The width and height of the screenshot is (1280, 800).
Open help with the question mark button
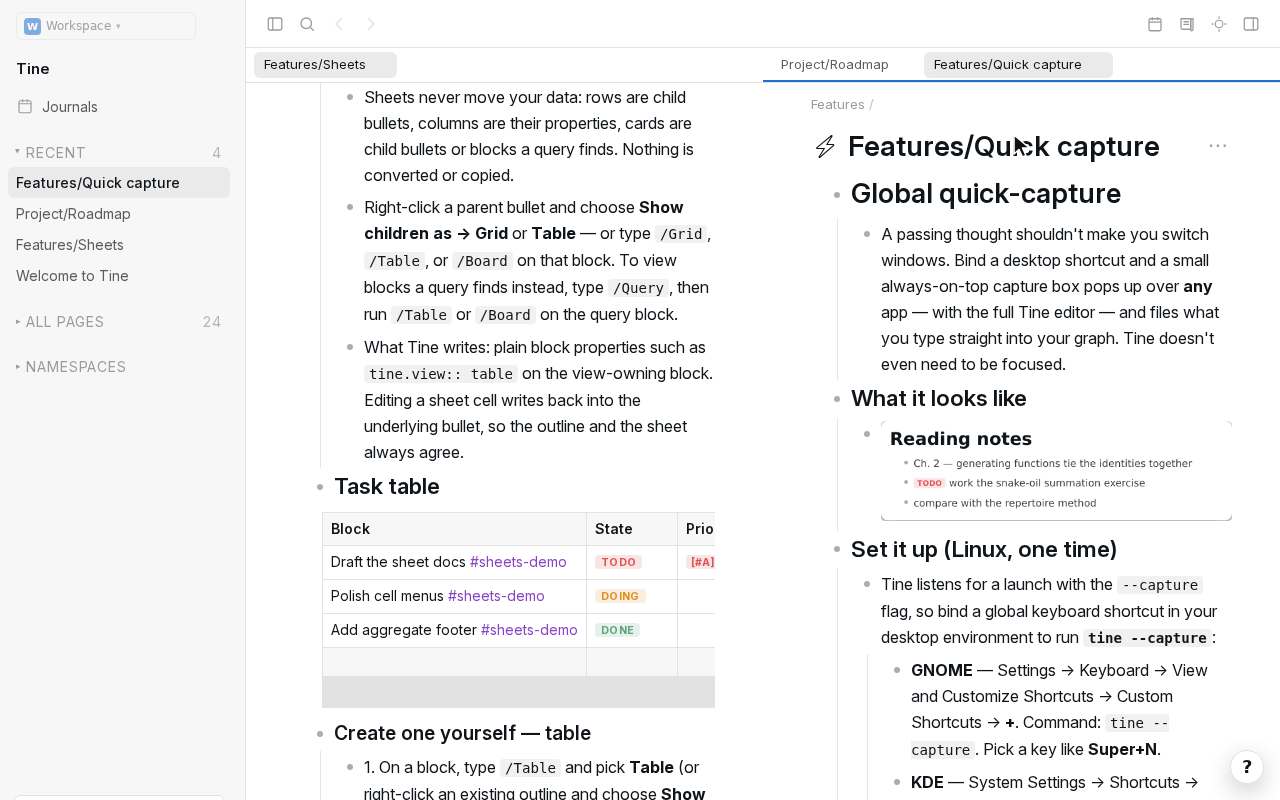tap(1247, 767)
